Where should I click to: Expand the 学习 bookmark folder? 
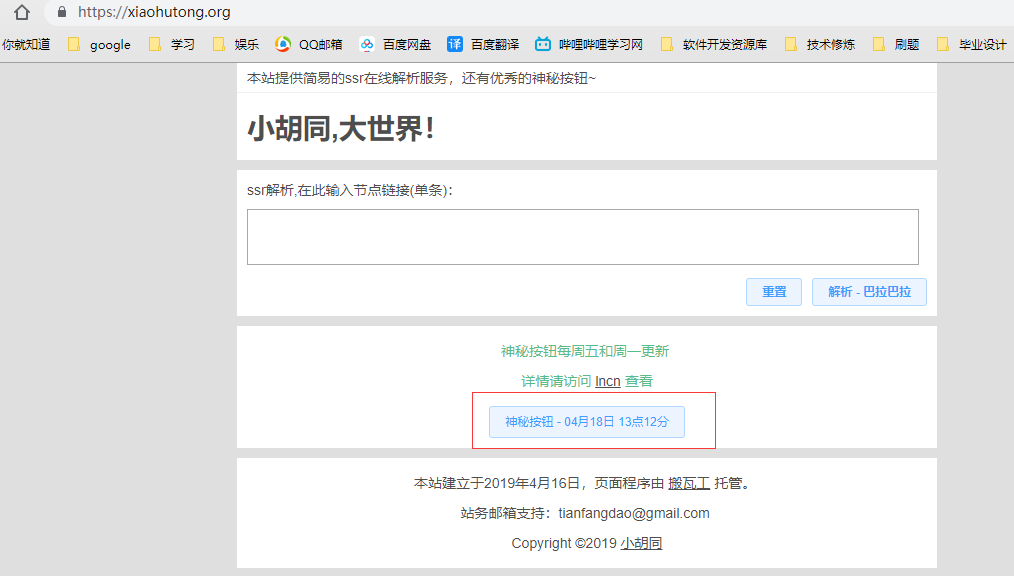pos(171,44)
